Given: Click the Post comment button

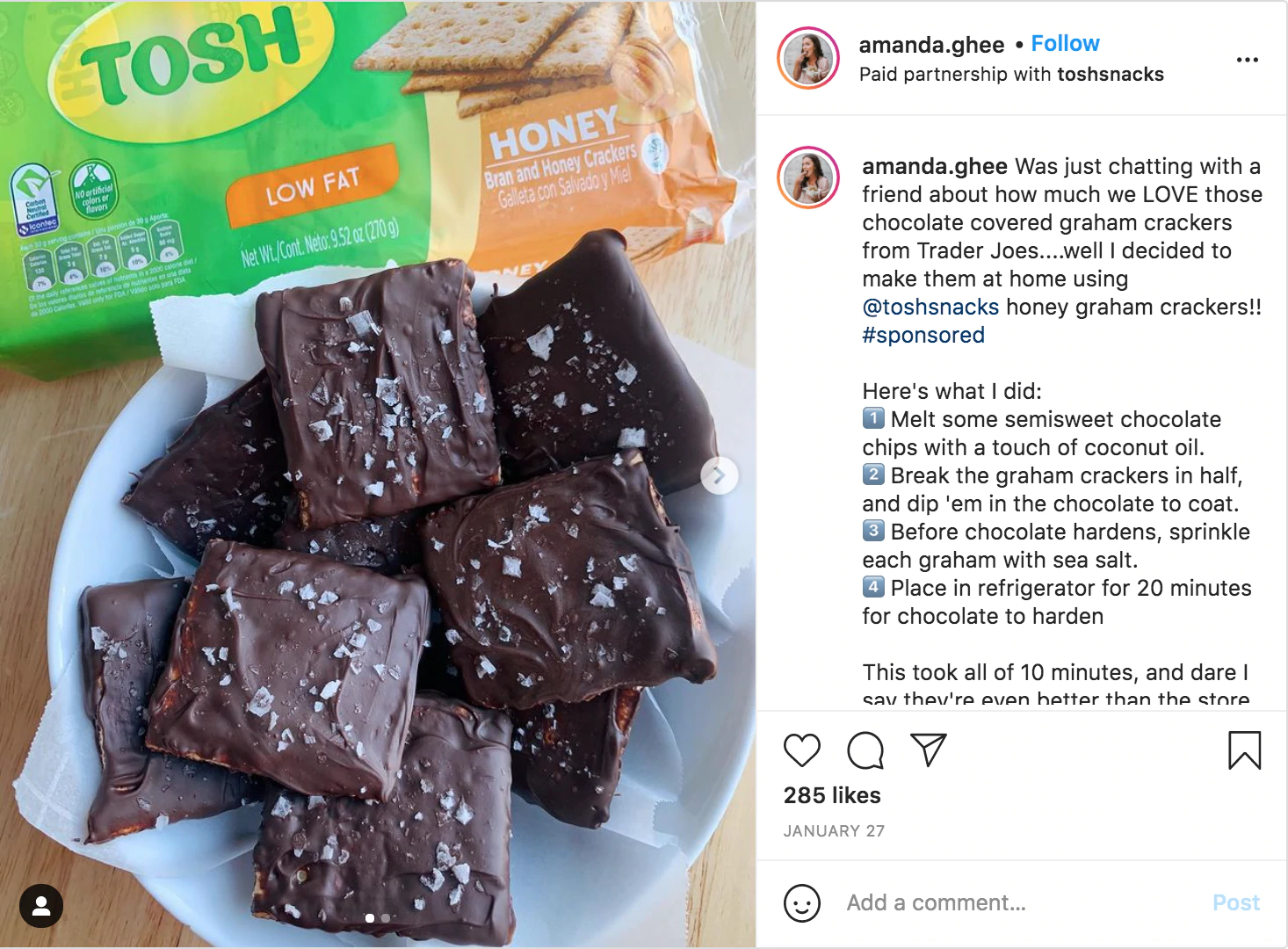Looking at the screenshot, I should pos(1235,902).
